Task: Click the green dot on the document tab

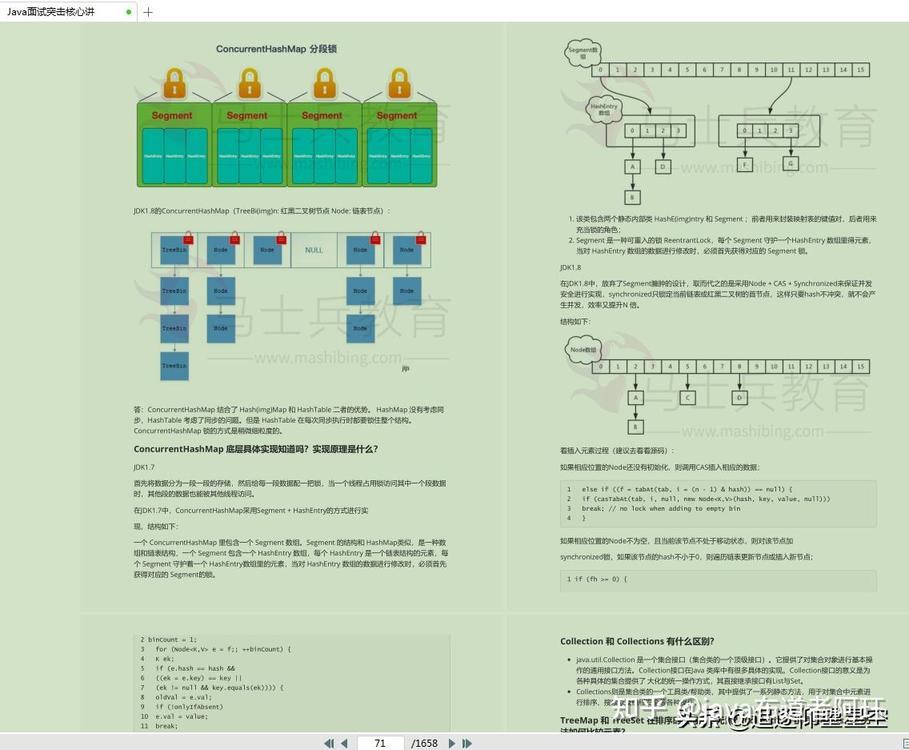Action: pos(129,12)
